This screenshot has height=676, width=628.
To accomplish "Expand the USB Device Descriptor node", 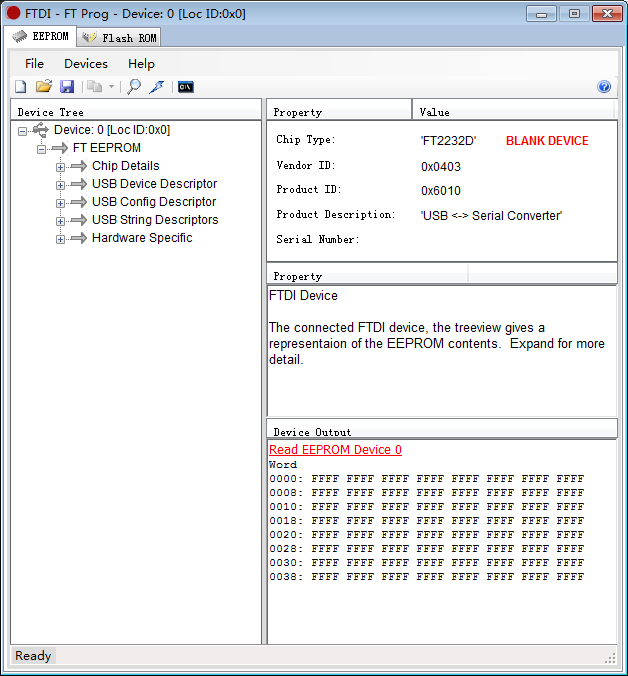I will coord(60,185).
